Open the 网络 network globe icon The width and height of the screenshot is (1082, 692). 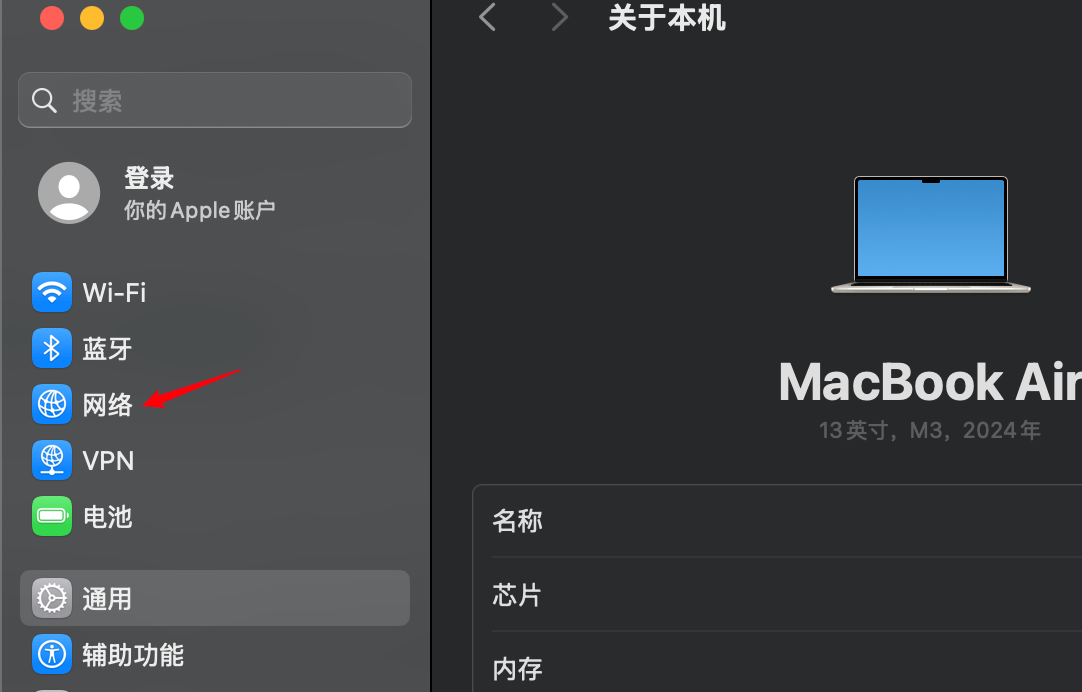point(52,404)
